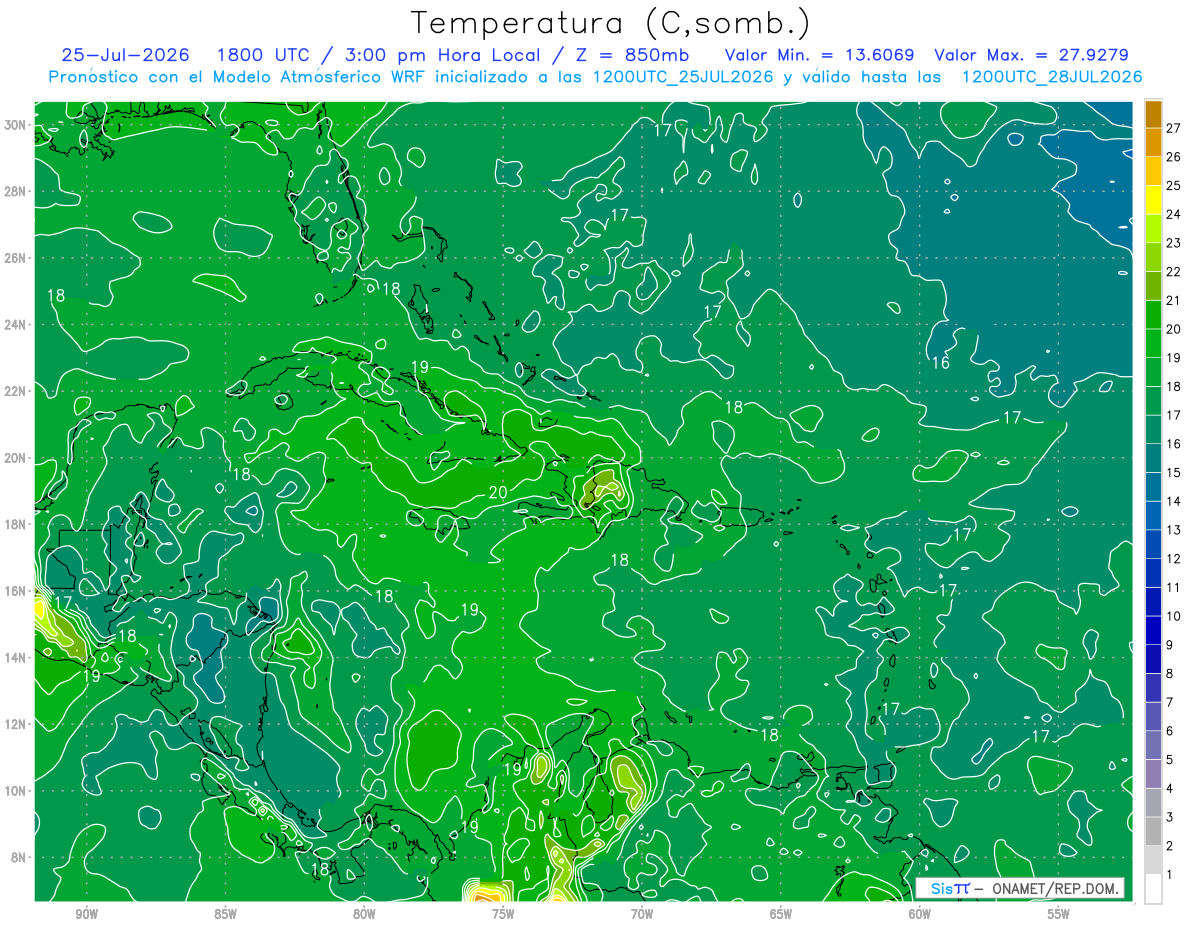The width and height of the screenshot is (1200, 927).
Task: Click the '12N' latitude label
Action: pyautogui.click(x=16, y=724)
